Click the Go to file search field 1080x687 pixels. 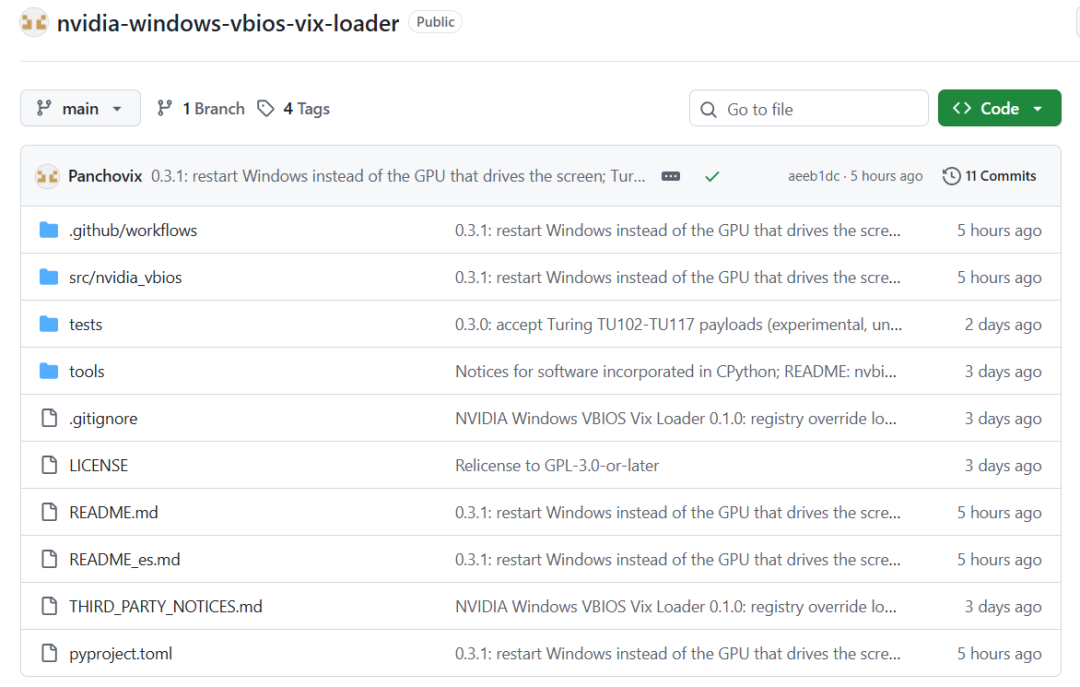(809, 108)
